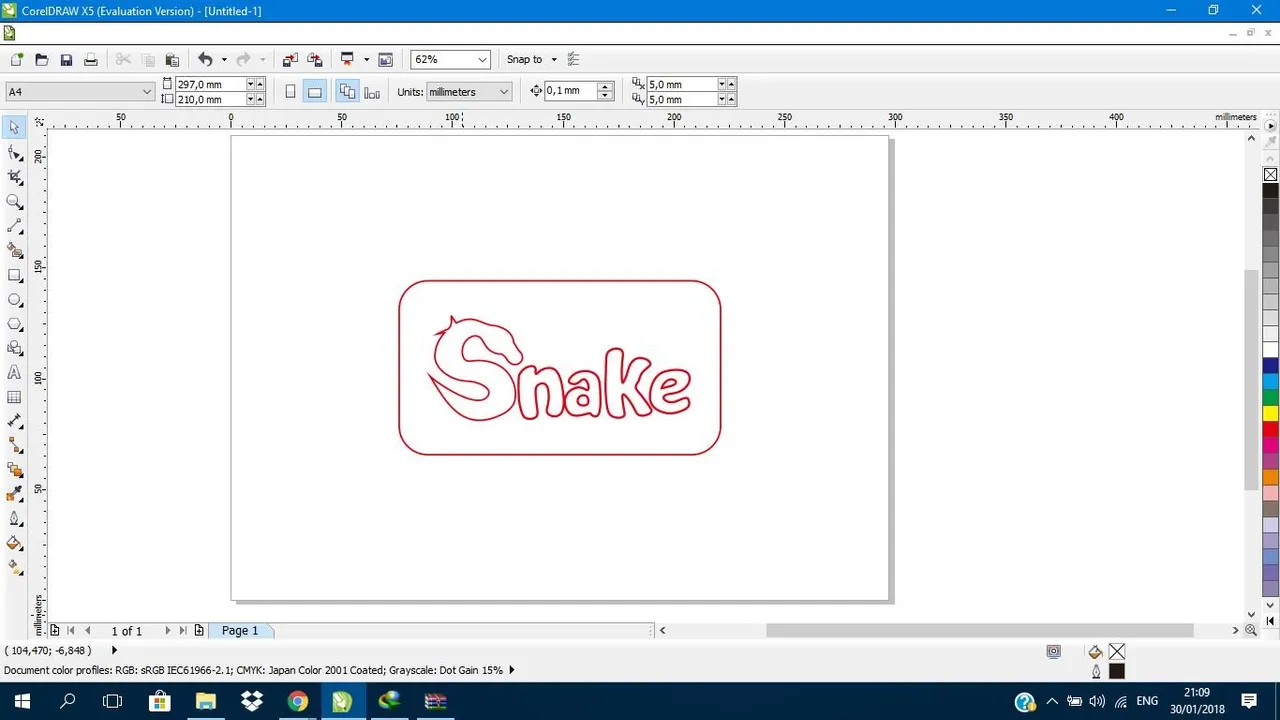This screenshot has width=1280, height=720.
Task: Open Windows Start menu
Action: pyautogui.click(x=22, y=701)
